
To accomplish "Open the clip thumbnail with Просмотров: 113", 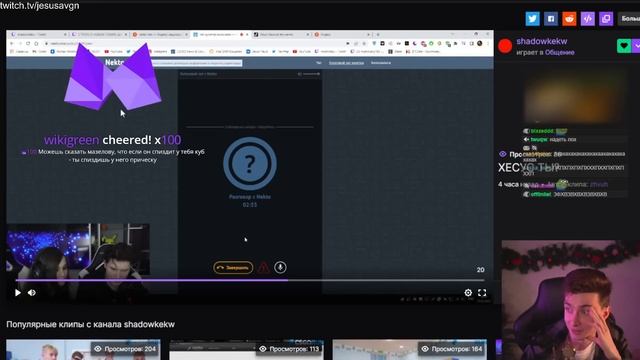I will [247, 350].
